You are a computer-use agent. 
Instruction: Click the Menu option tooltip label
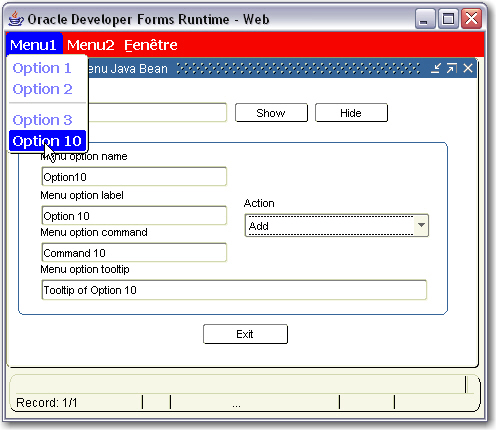85,269
